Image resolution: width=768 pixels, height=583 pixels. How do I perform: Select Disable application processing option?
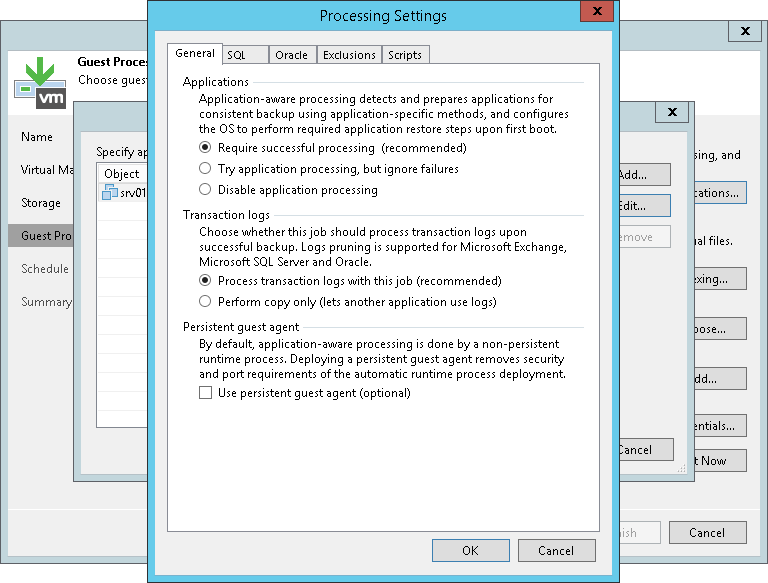pyautogui.click(x=205, y=189)
